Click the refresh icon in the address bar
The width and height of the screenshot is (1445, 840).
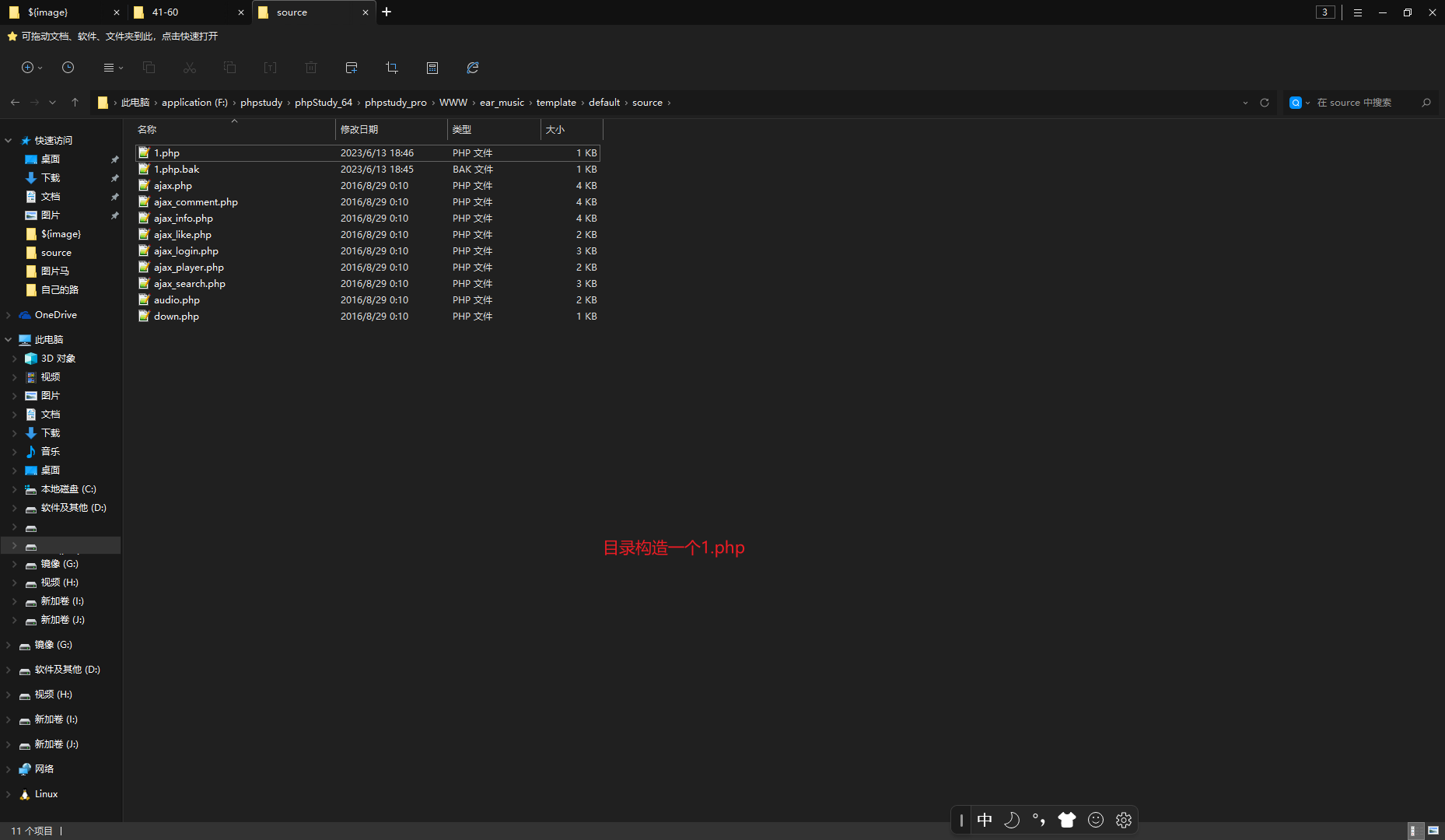(1265, 102)
